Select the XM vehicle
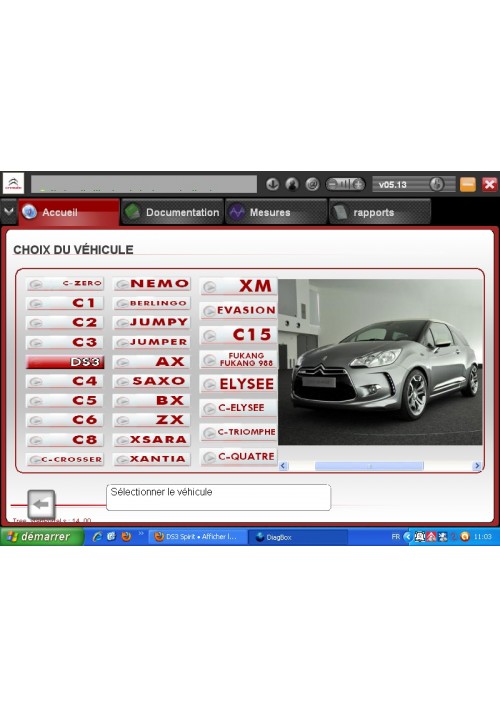Screen dimensions: 500x717 [238, 286]
